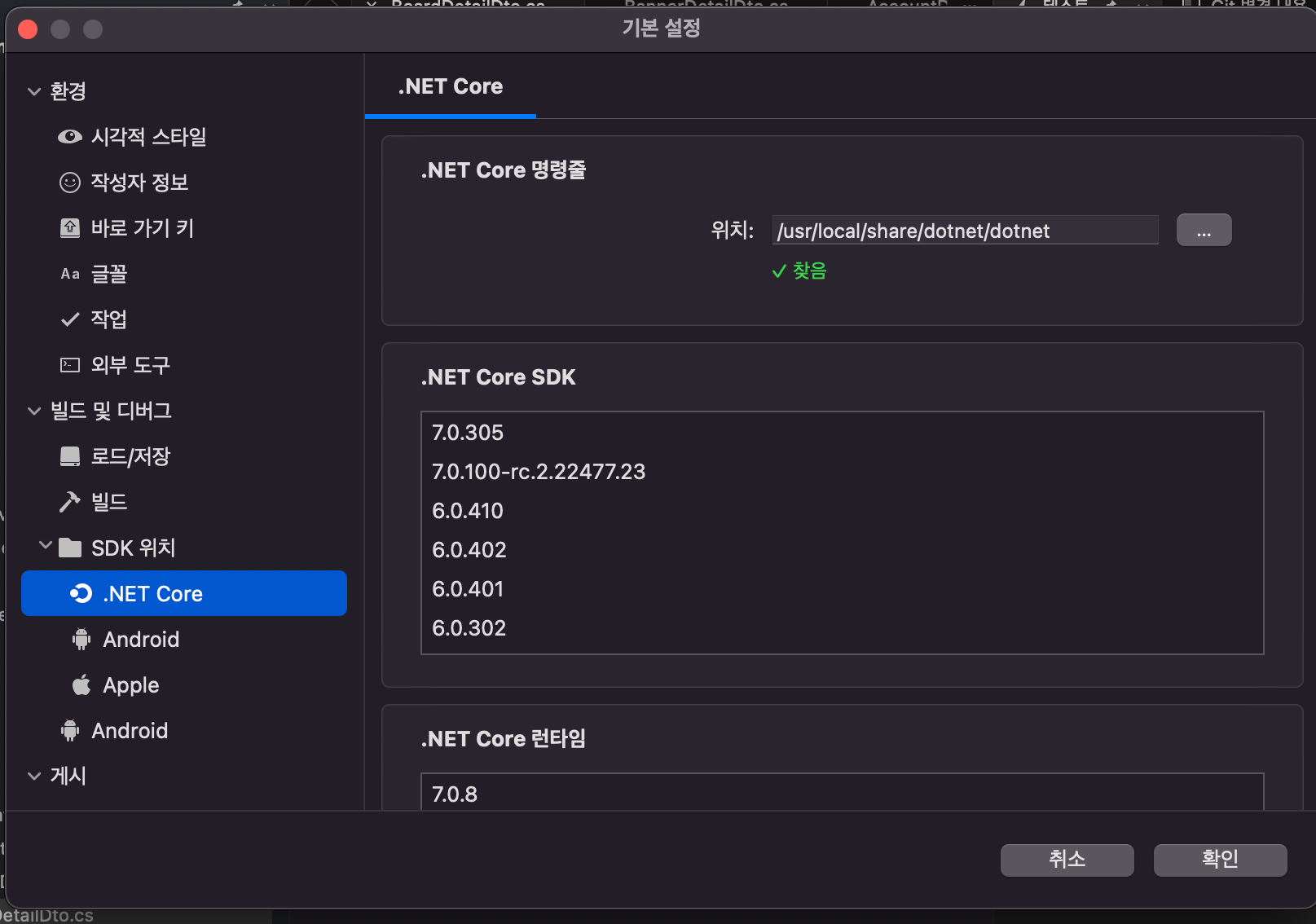Collapse the SDK 위치 folder node
Screen dimensions: 1316x924
tap(46, 545)
